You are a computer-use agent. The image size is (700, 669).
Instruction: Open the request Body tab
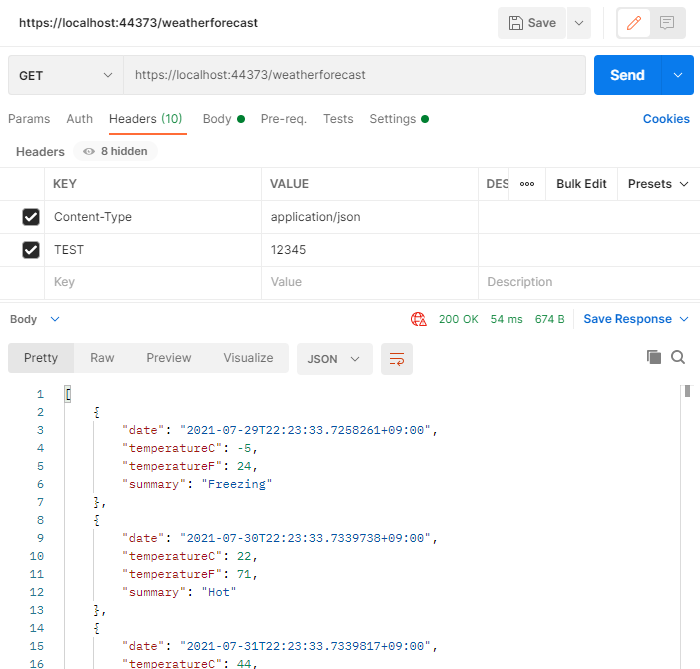tap(224, 119)
